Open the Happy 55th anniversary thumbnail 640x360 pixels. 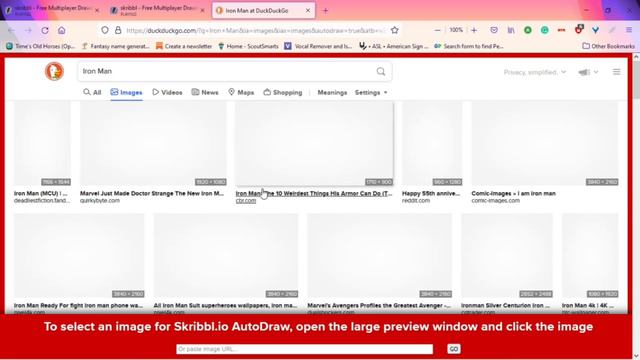tap(432, 144)
